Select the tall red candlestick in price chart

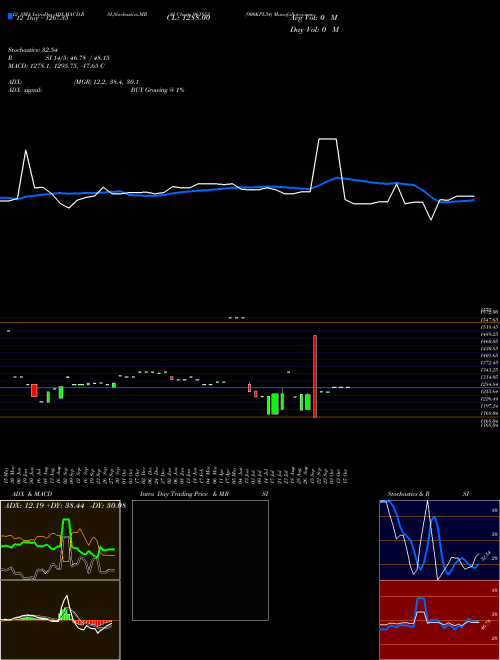[x=315, y=376]
